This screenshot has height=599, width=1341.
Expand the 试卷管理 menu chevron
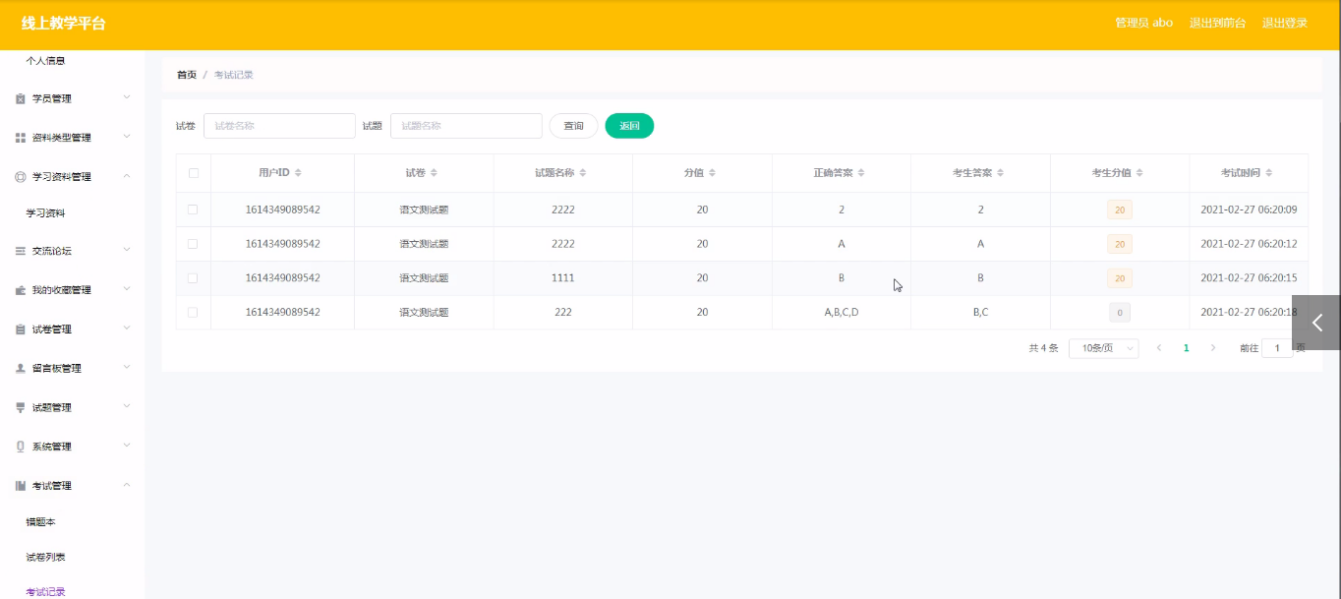point(127,329)
